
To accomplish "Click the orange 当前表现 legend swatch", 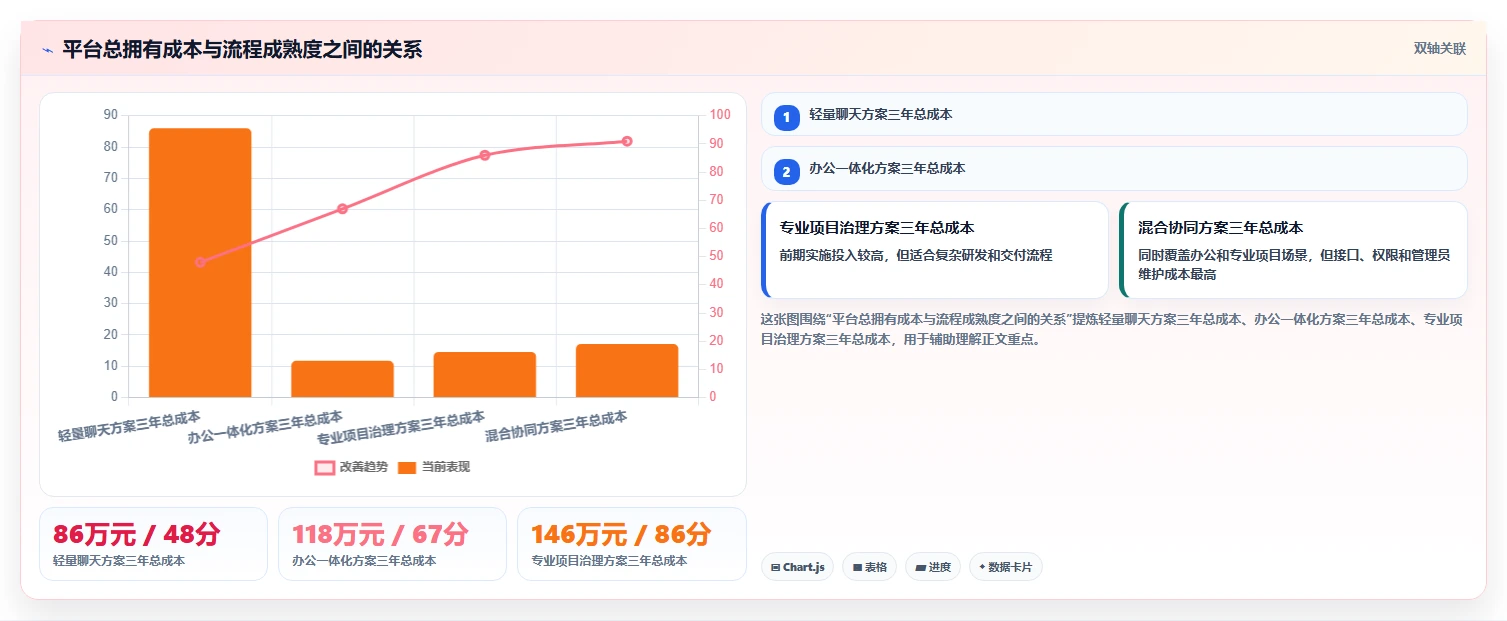I will point(406,467).
